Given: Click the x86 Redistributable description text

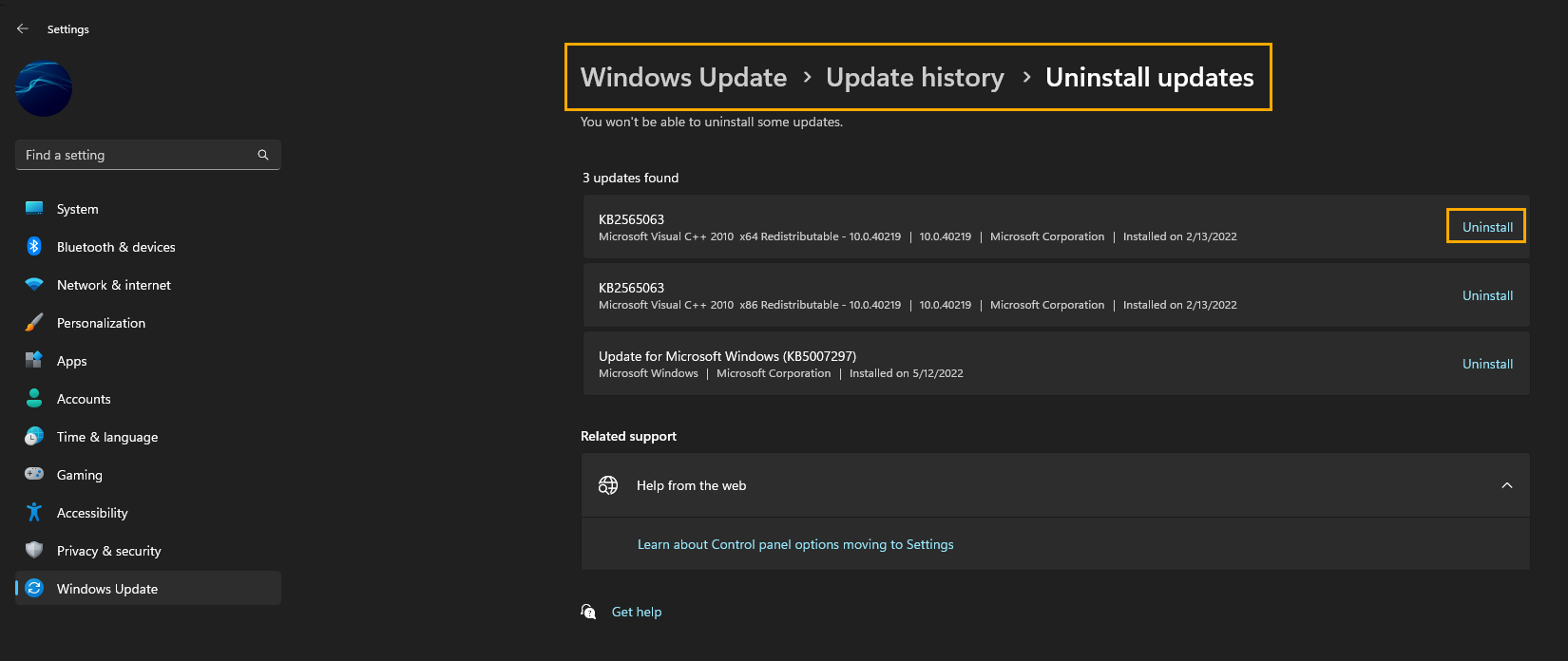Looking at the screenshot, I should [x=750, y=305].
